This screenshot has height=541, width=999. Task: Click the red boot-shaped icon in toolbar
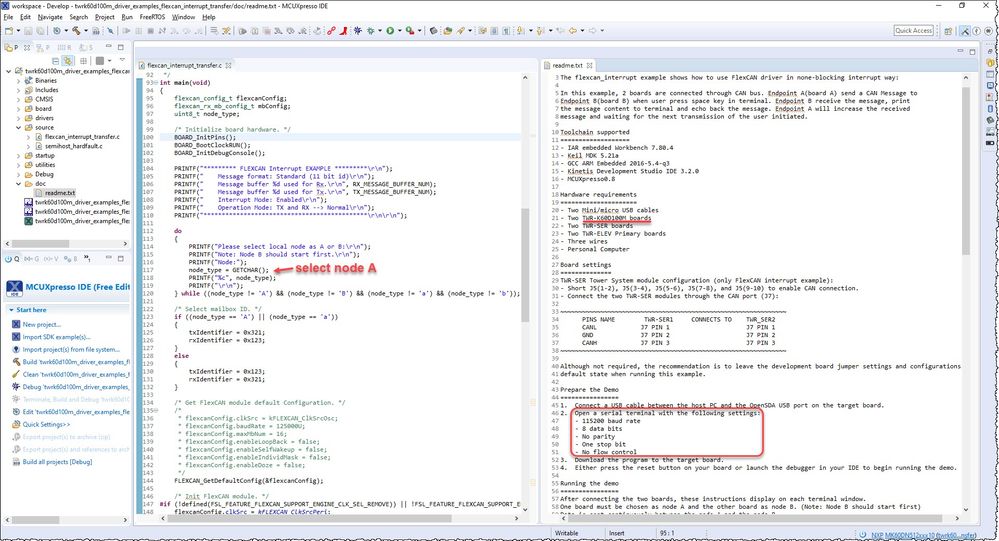344,31
